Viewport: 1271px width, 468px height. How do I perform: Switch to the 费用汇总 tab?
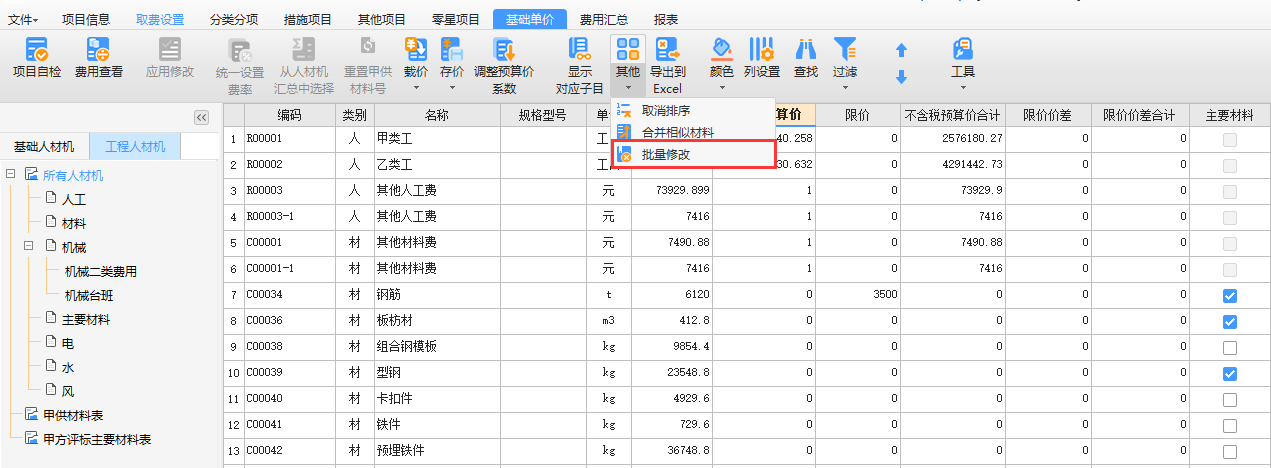click(x=605, y=19)
